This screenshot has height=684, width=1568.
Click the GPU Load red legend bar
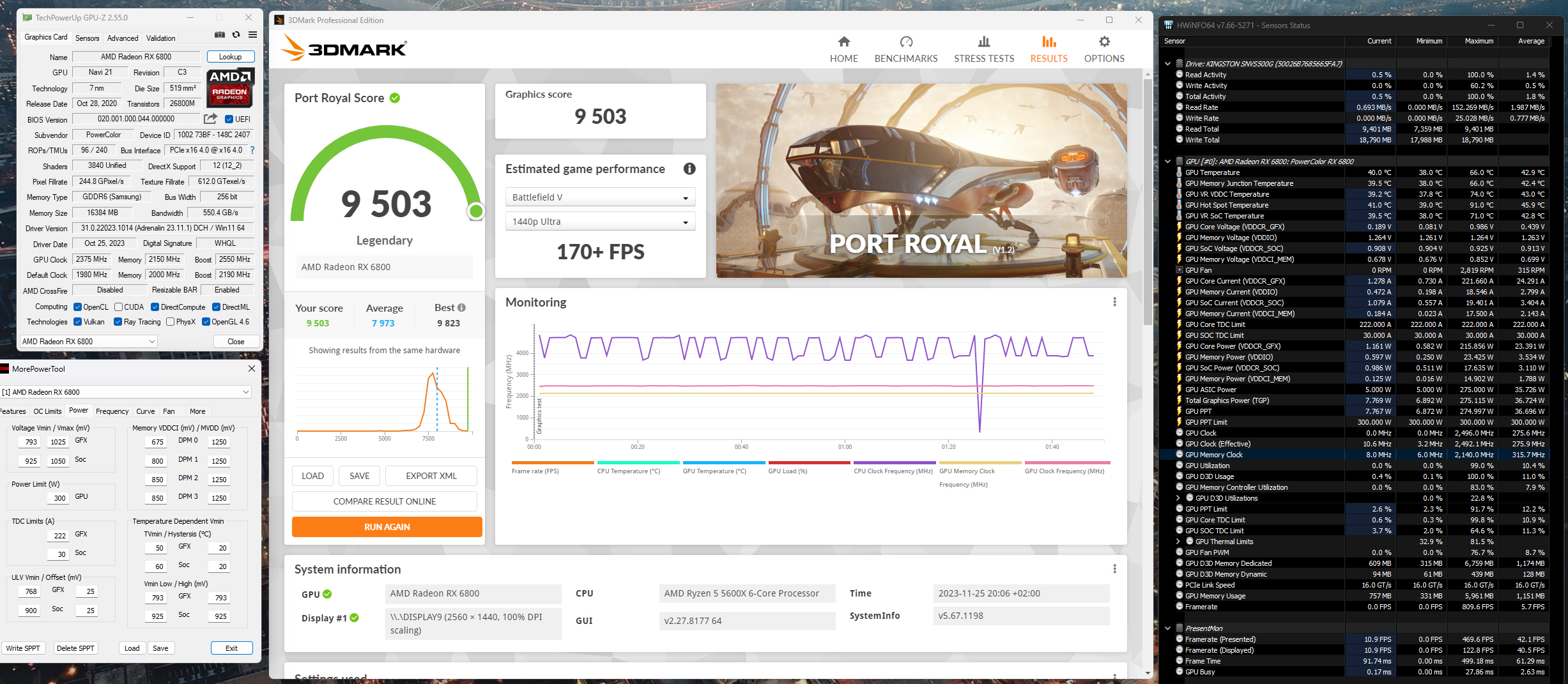[x=810, y=463]
